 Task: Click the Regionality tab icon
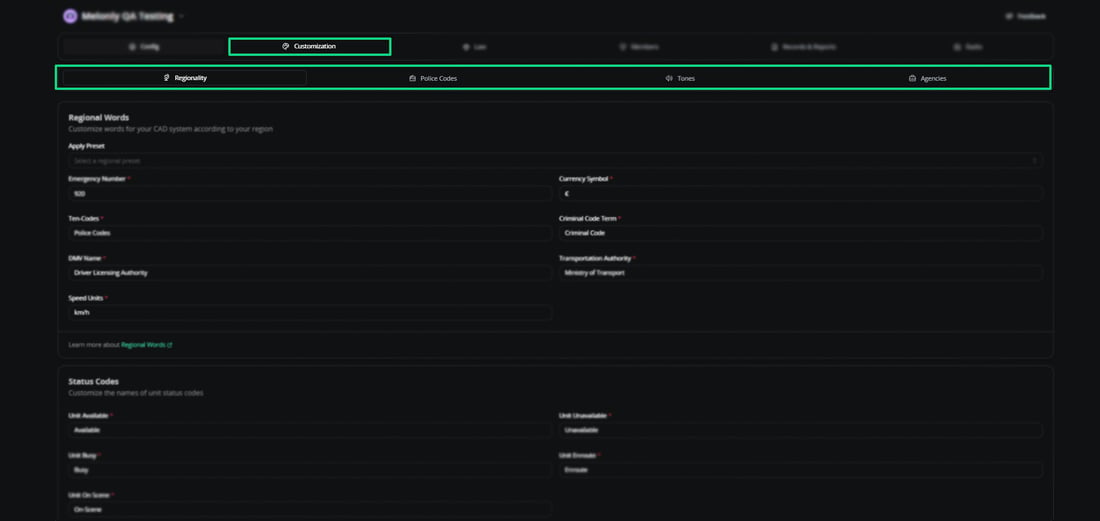click(x=166, y=78)
